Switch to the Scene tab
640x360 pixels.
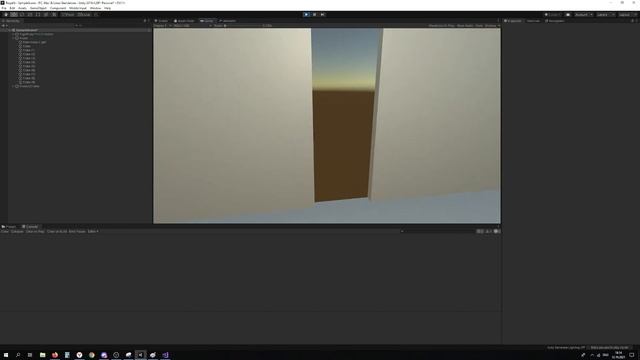[162, 21]
